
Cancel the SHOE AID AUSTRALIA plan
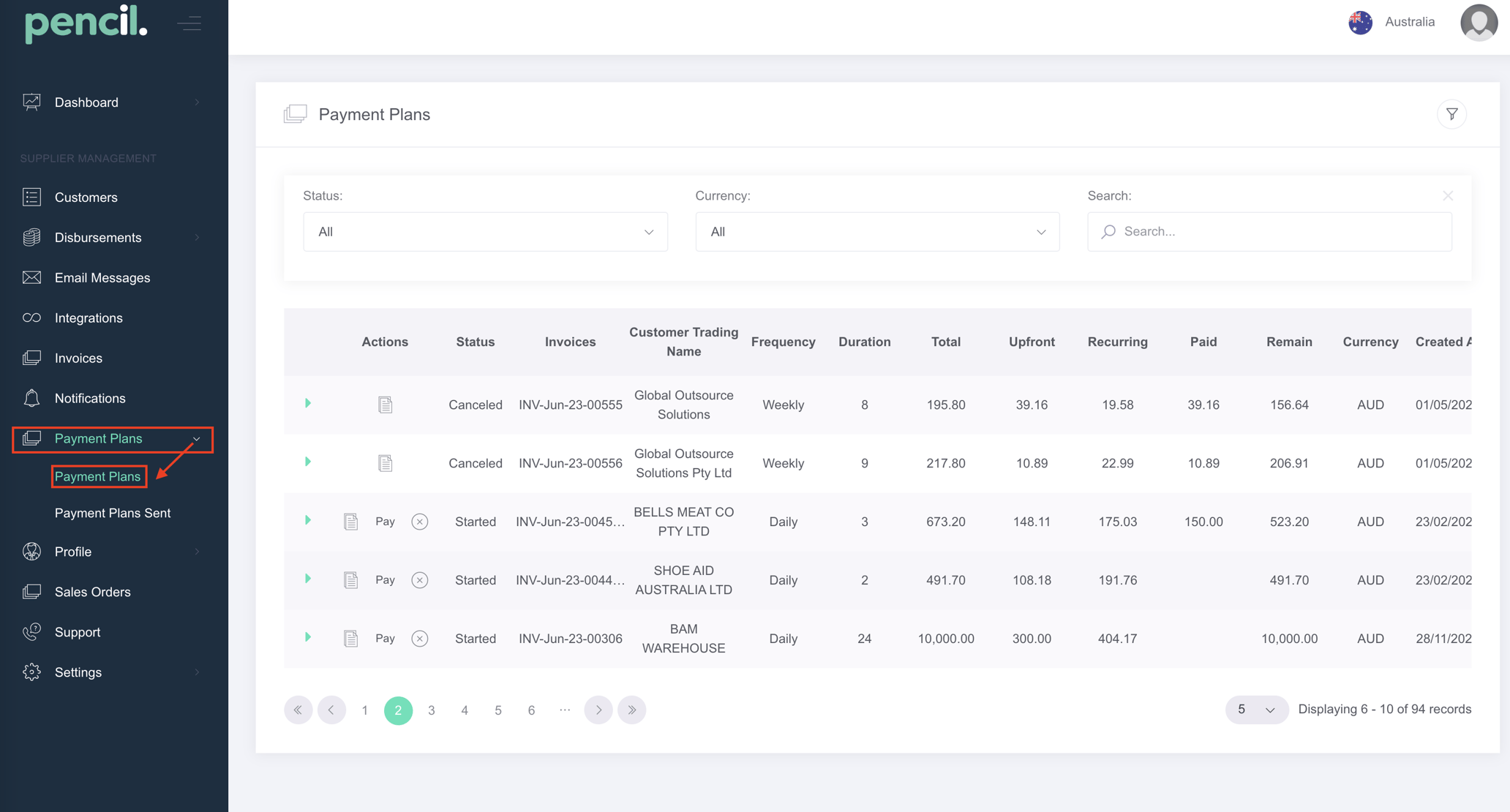[x=419, y=580]
